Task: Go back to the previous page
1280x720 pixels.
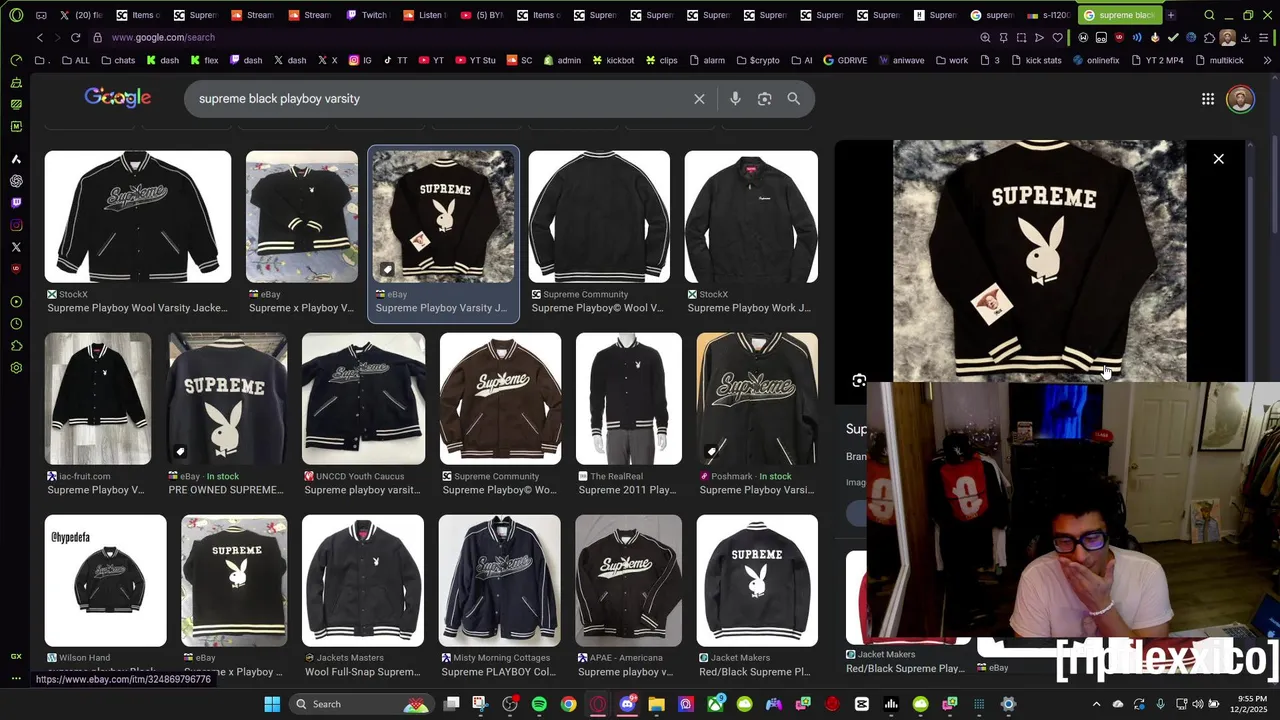Action: click(x=40, y=37)
